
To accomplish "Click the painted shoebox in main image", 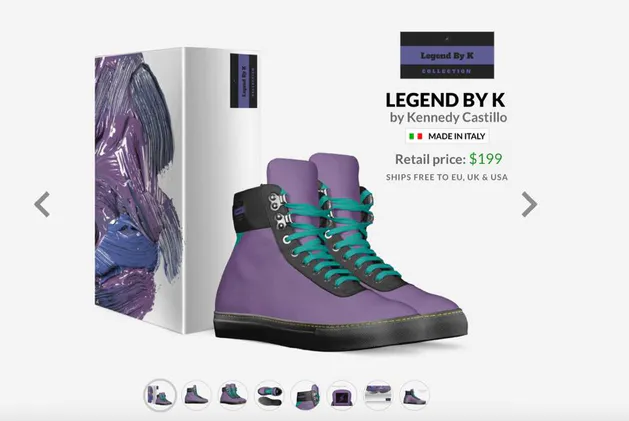I will point(177,191).
